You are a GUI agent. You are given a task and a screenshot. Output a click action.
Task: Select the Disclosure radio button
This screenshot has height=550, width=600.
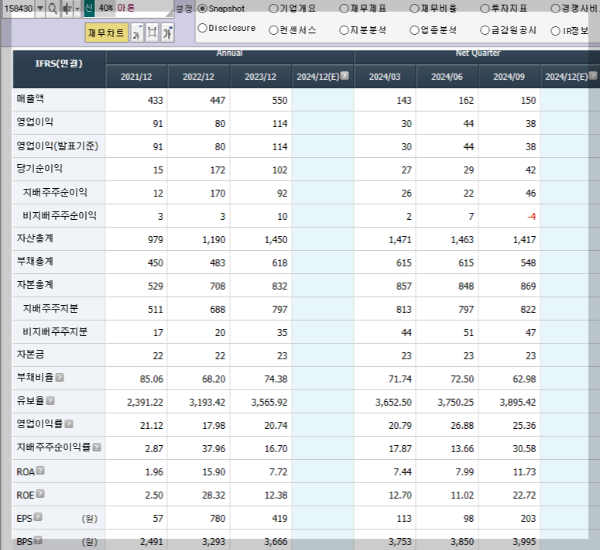(x=202, y=28)
